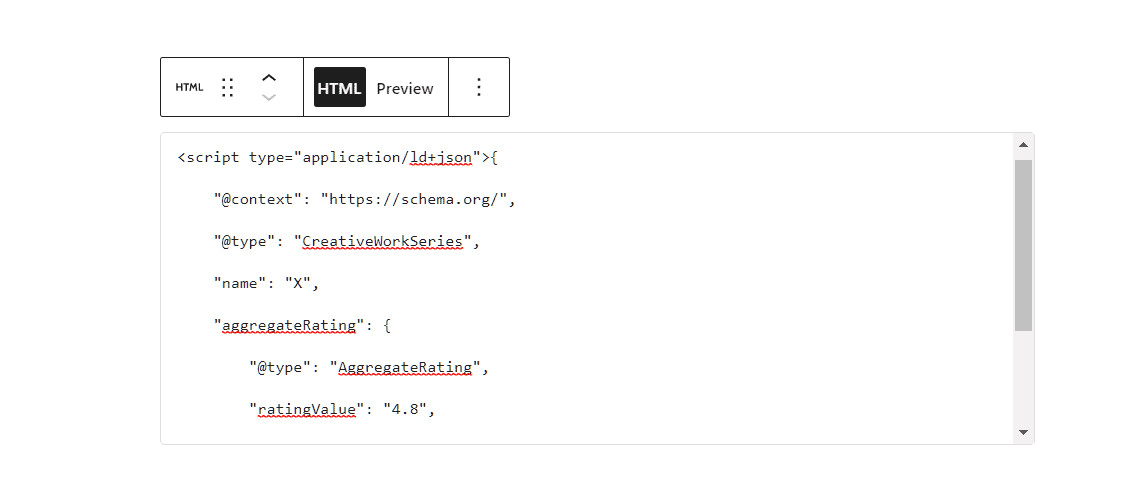Click the scrollbar up arrow

pos(1023,145)
